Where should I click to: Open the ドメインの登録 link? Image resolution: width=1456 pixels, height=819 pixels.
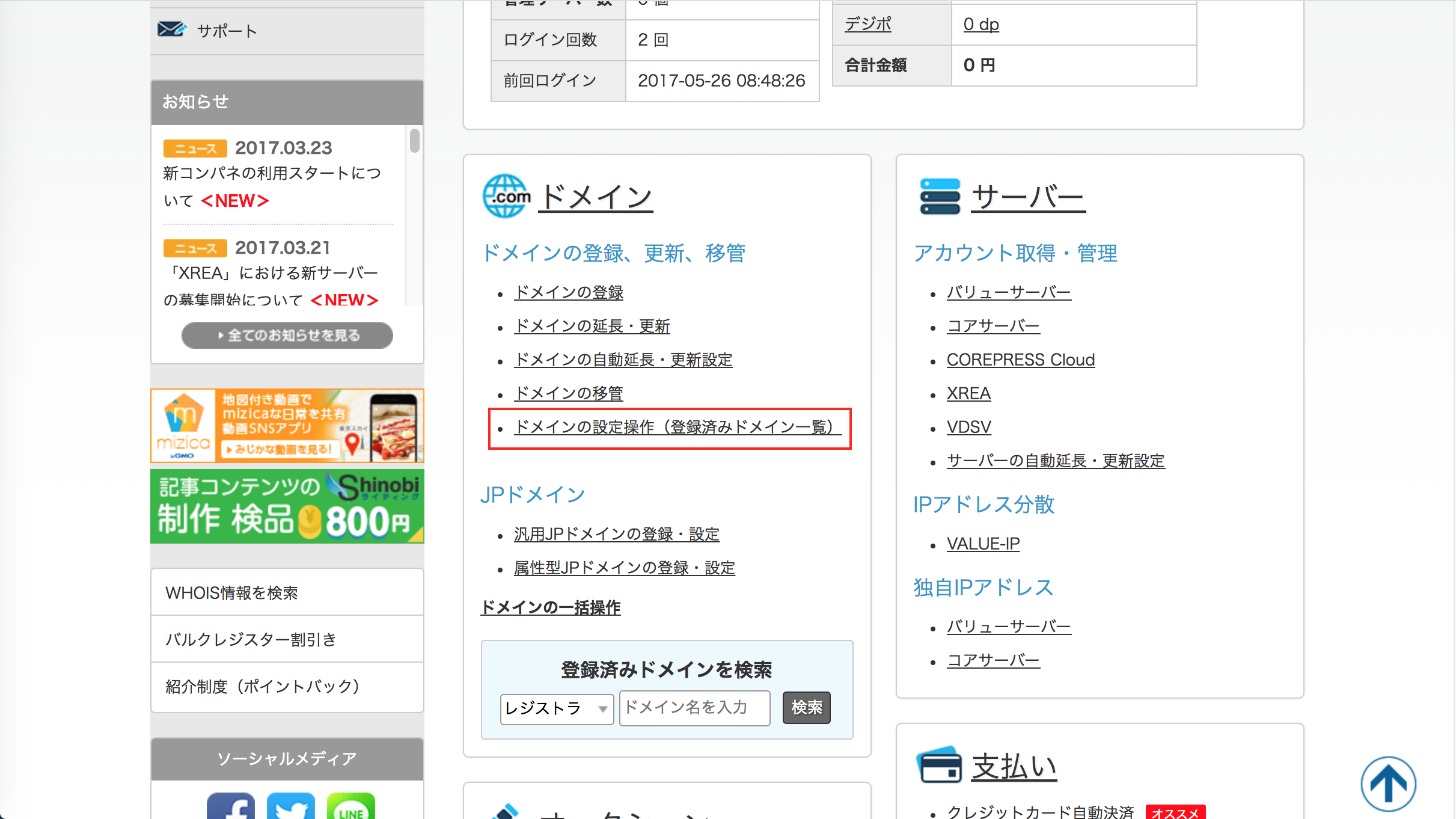pos(567,293)
